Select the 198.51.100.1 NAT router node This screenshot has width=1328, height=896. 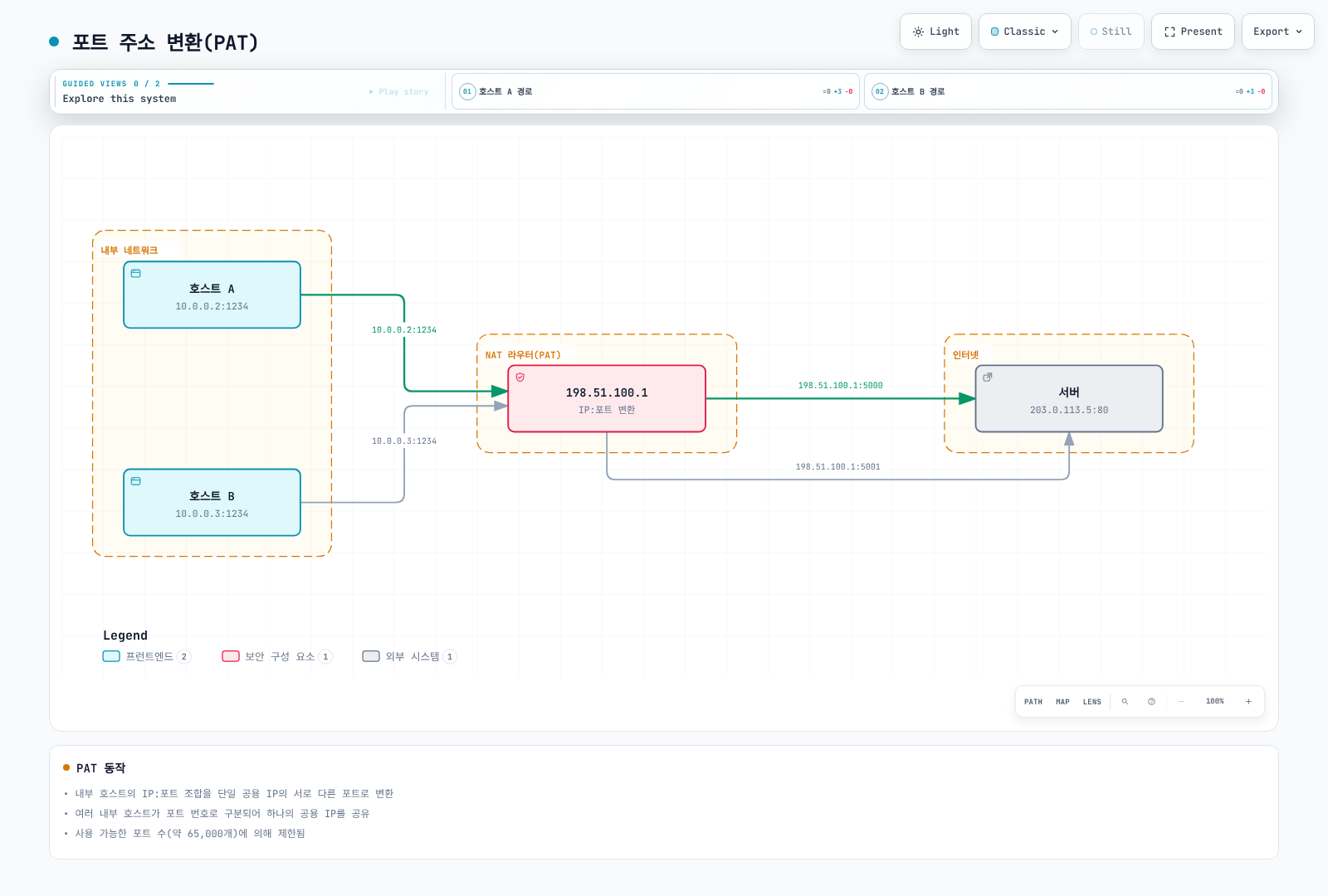coord(607,398)
